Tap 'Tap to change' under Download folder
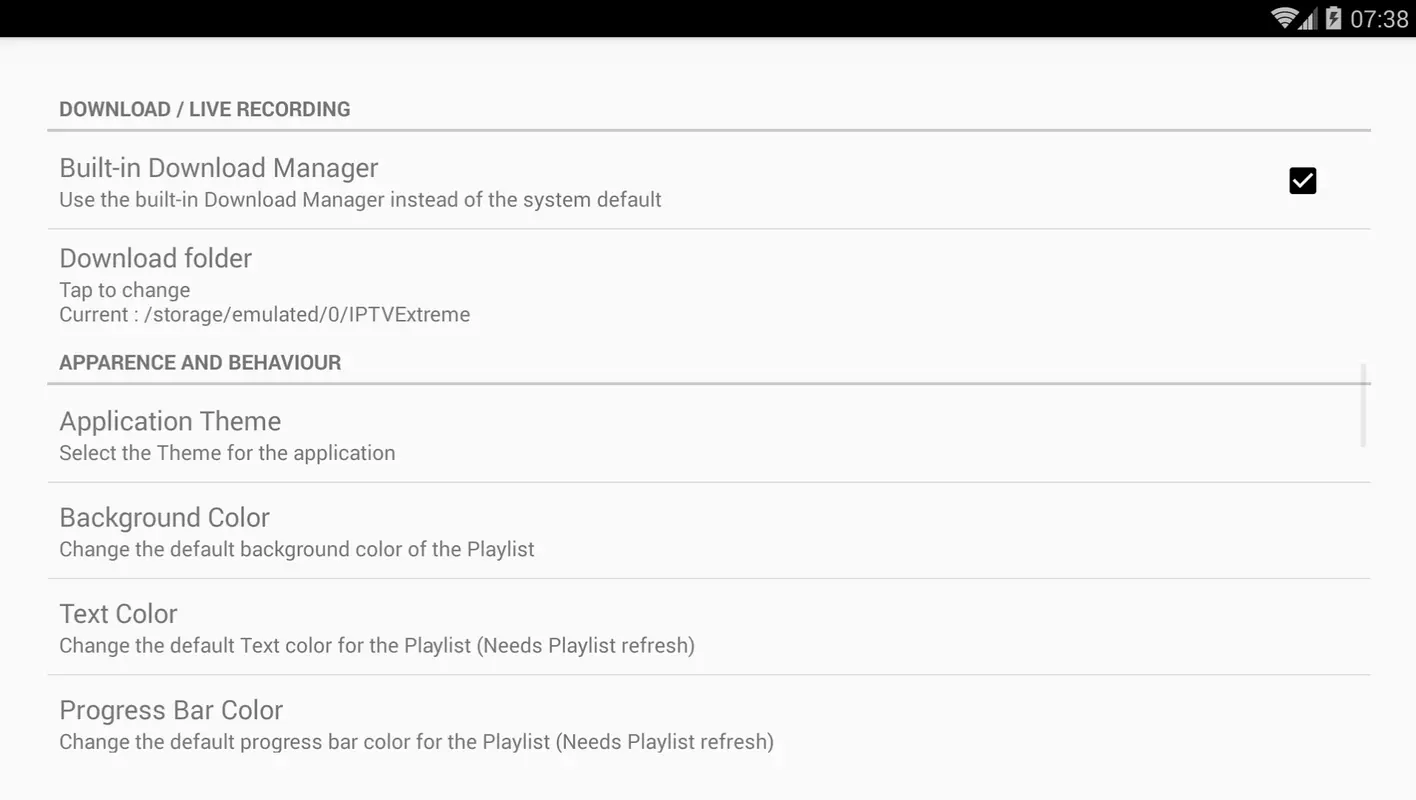This screenshot has height=800, width=1416. 125,290
